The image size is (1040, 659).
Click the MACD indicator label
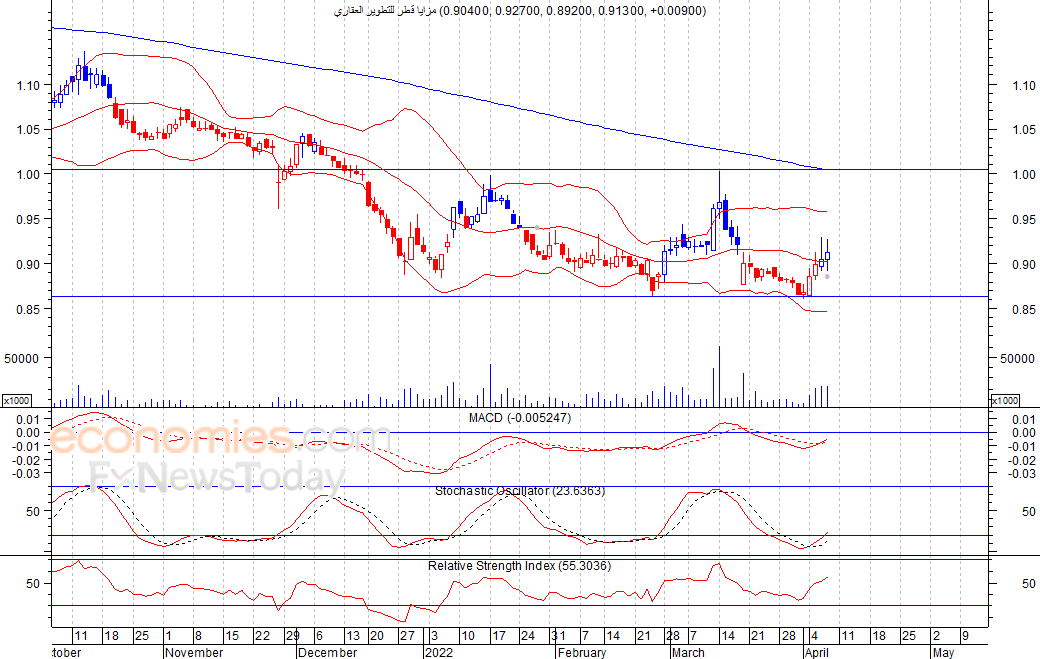pos(519,418)
